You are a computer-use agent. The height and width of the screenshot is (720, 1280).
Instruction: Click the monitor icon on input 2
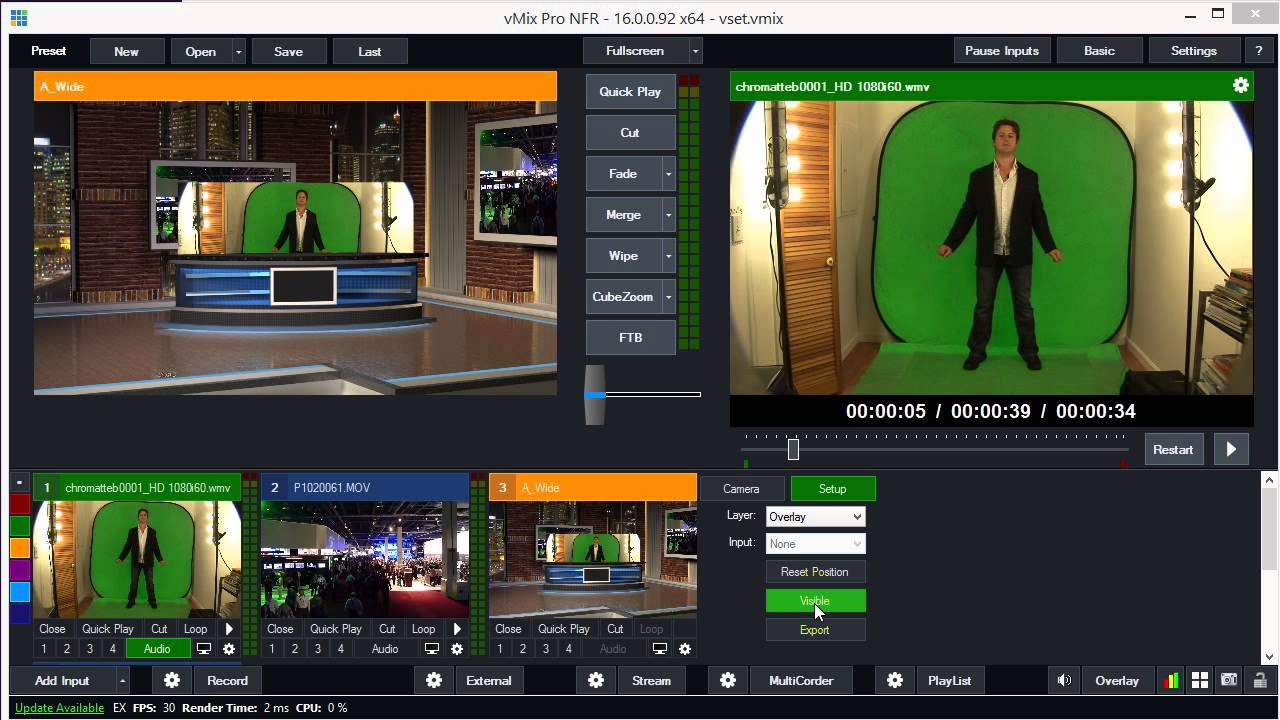432,649
